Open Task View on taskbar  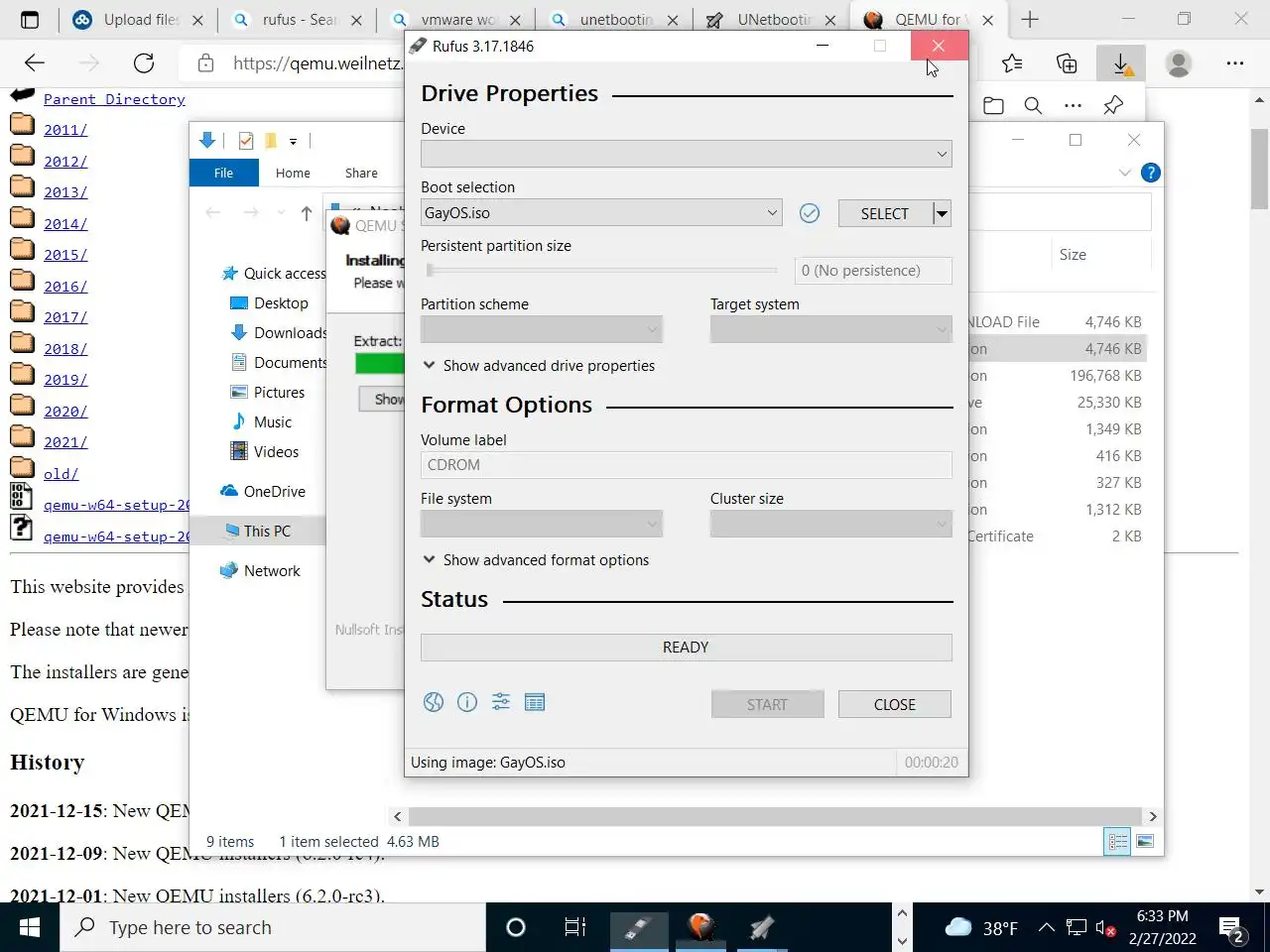pyautogui.click(x=574, y=927)
